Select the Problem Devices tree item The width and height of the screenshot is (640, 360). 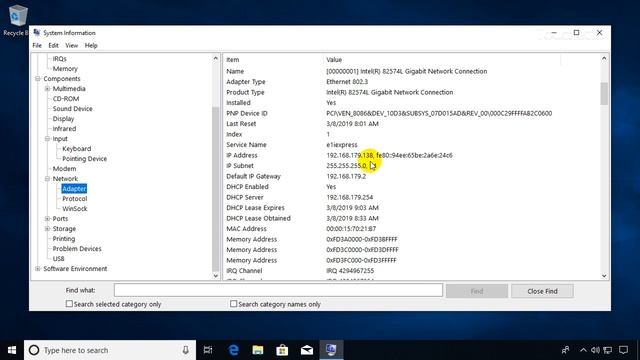[x=77, y=249]
